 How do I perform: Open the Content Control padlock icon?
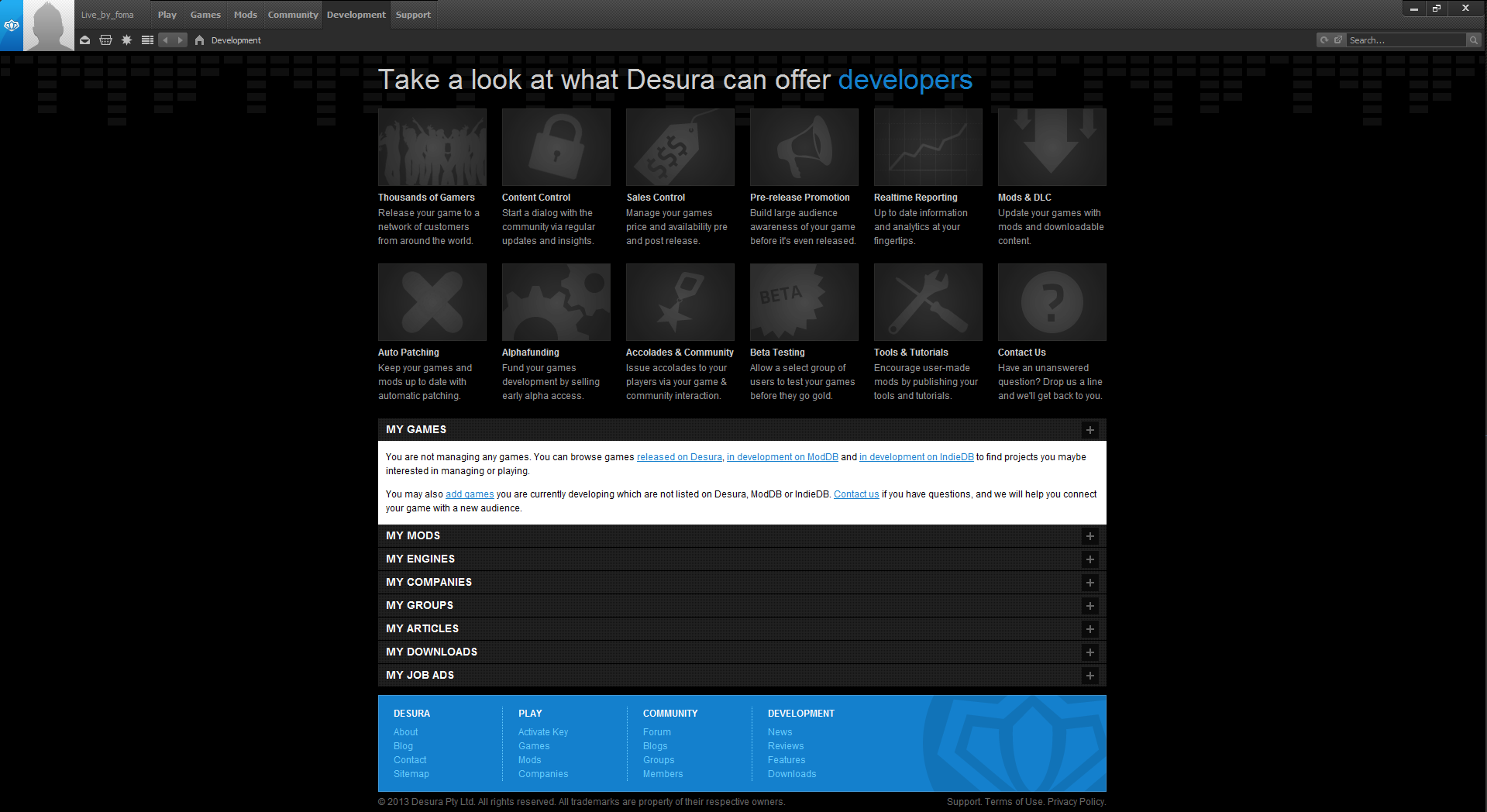click(x=556, y=147)
